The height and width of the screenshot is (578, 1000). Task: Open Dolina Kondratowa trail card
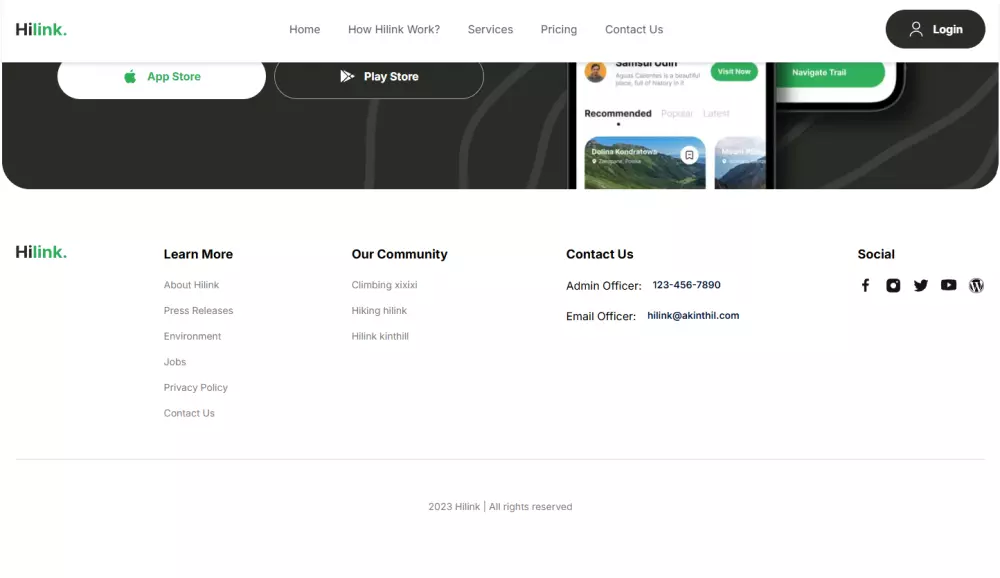(645, 163)
